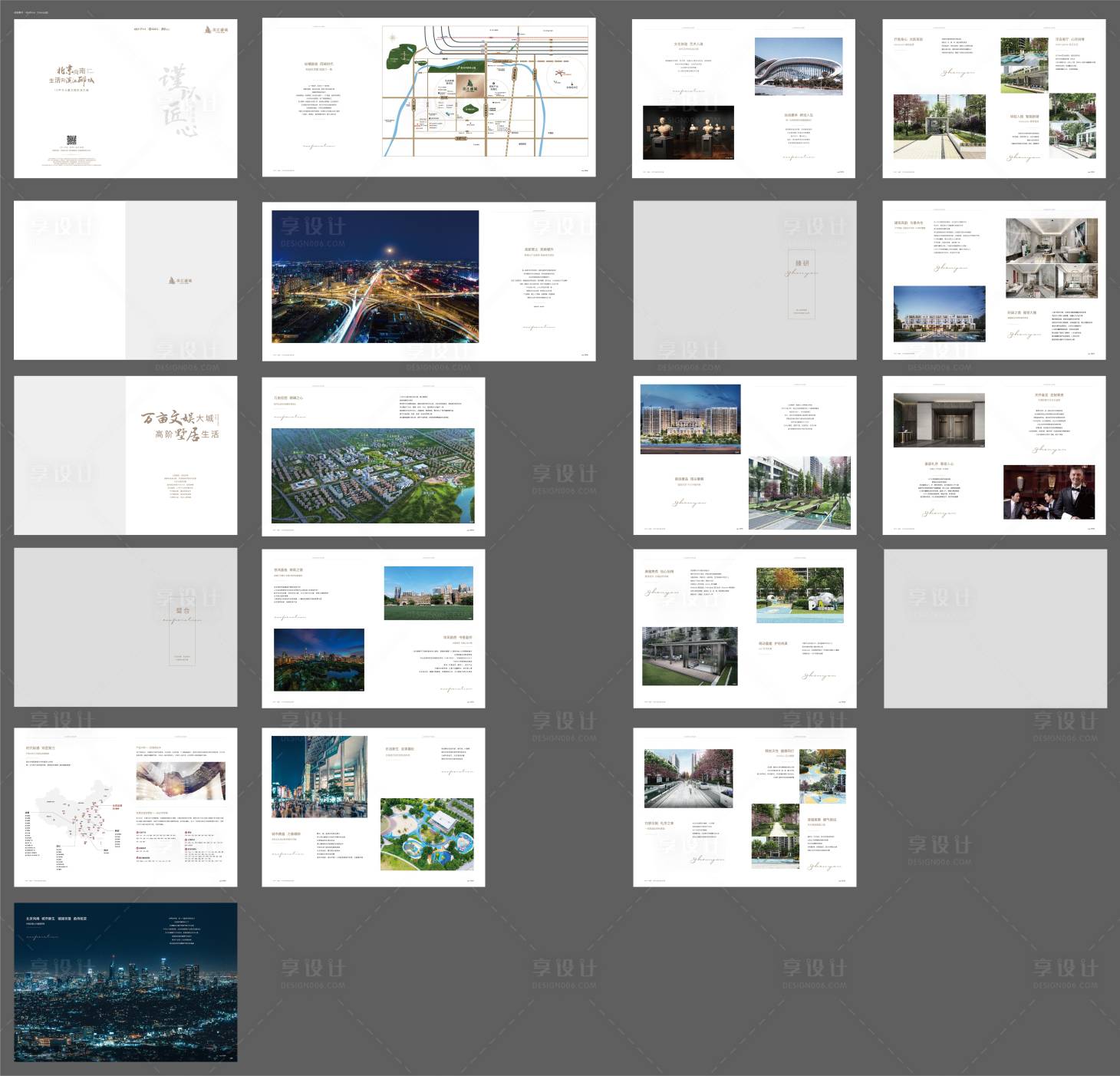
Task: Click the centered logo on the blank grey spread
Action: point(181,281)
